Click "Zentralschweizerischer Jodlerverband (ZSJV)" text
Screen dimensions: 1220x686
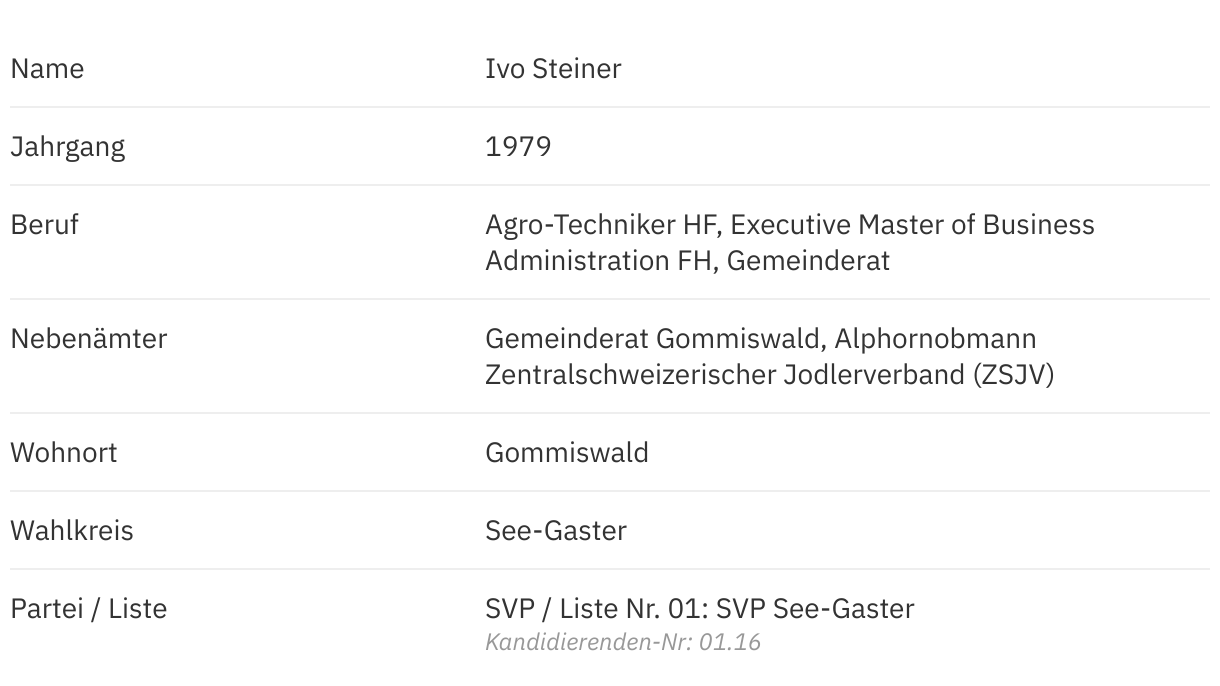(769, 375)
